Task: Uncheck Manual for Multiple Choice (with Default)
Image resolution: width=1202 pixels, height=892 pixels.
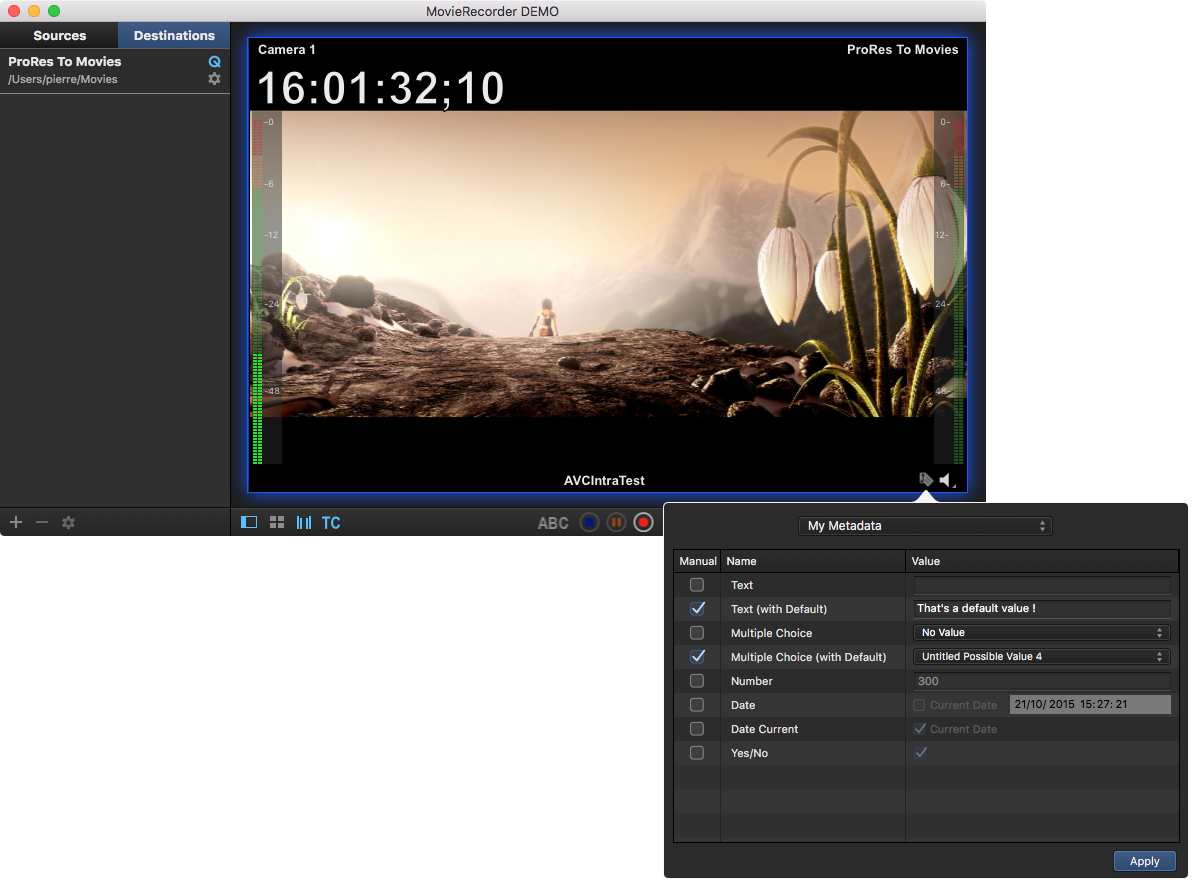Action: pyautogui.click(x=697, y=657)
